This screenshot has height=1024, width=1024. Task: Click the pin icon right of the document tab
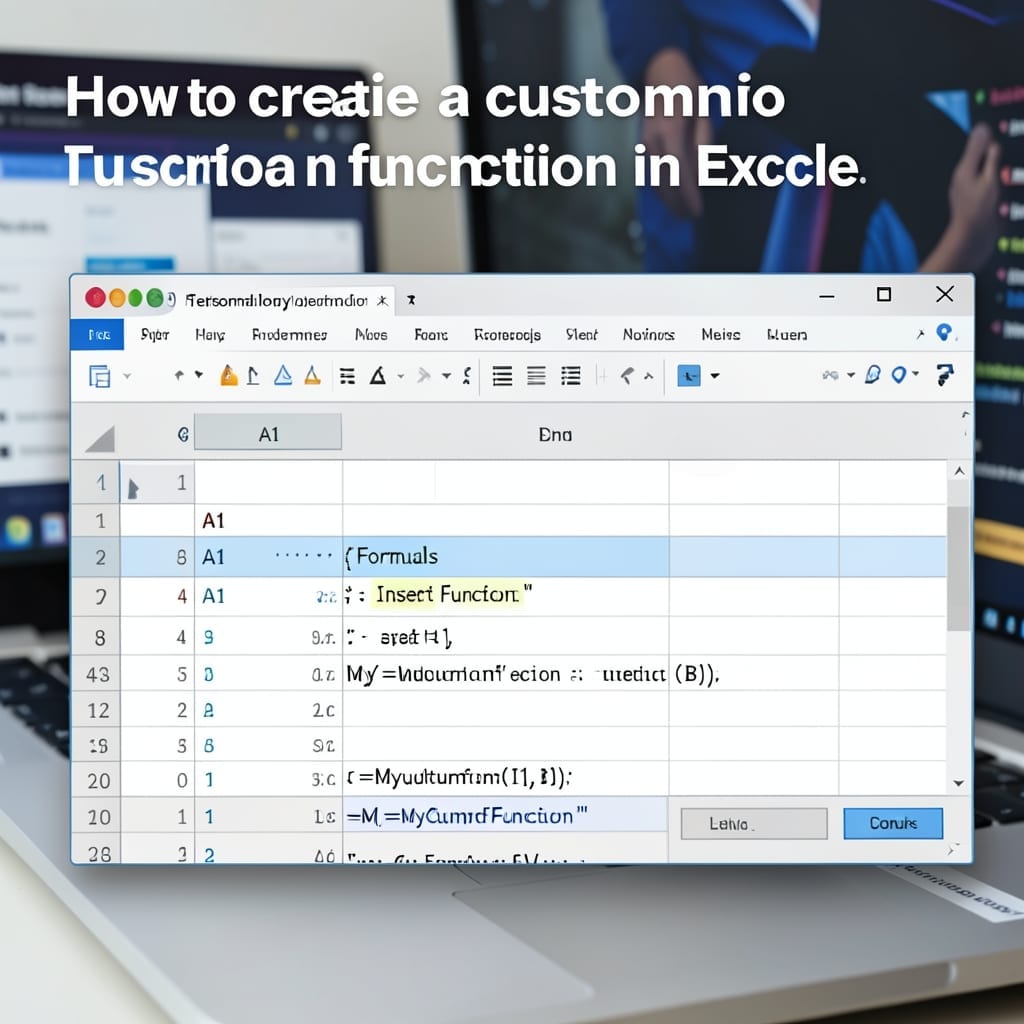coord(411,300)
